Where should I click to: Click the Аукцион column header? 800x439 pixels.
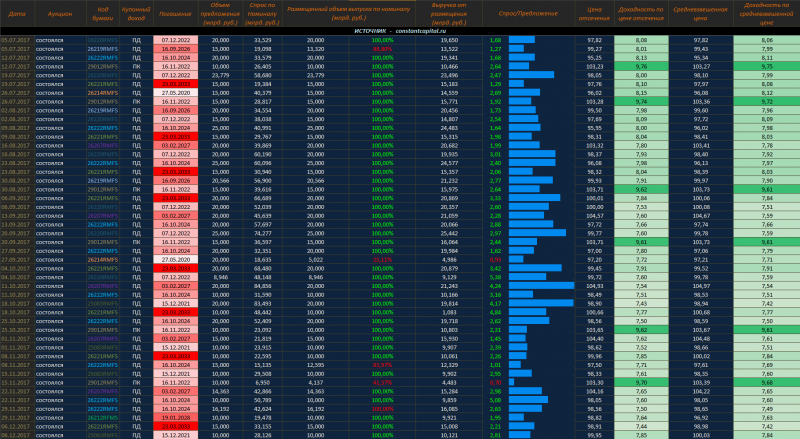(59, 14)
